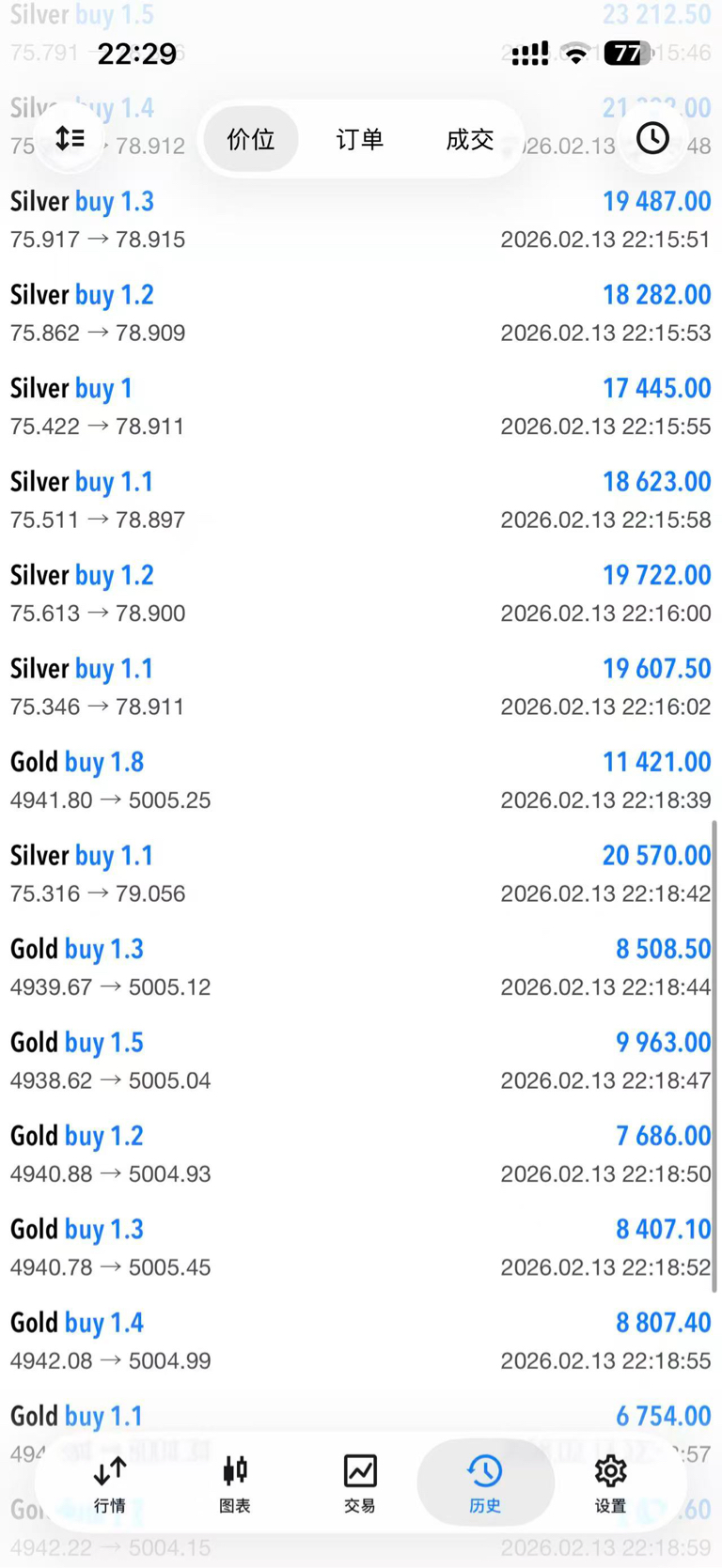Tap the sort order icon
The height and width of the screenshot is (1568, 722).
[x=71, y=138]
